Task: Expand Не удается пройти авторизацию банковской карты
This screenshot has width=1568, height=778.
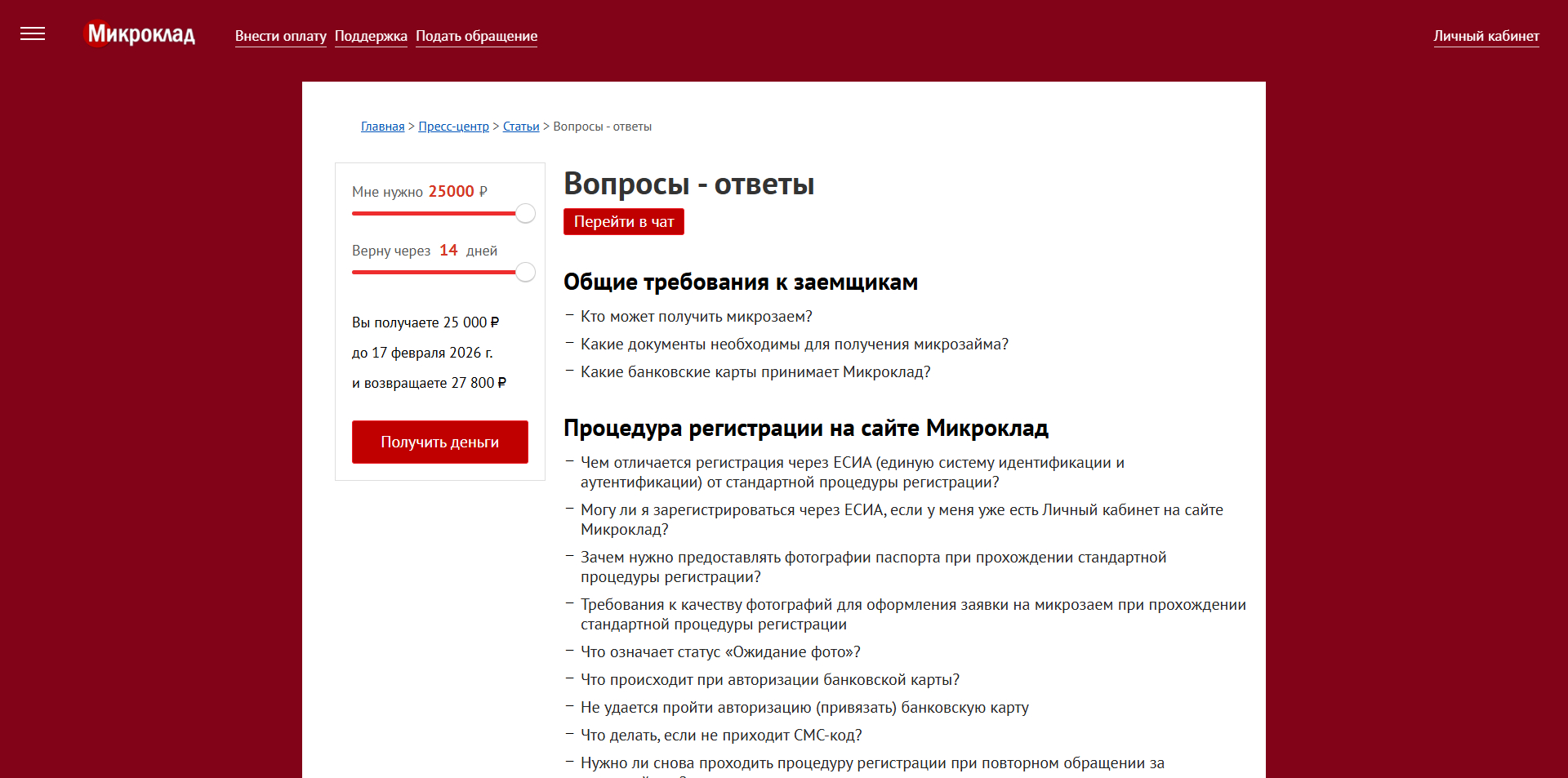Action: click(x=804, y=707)
